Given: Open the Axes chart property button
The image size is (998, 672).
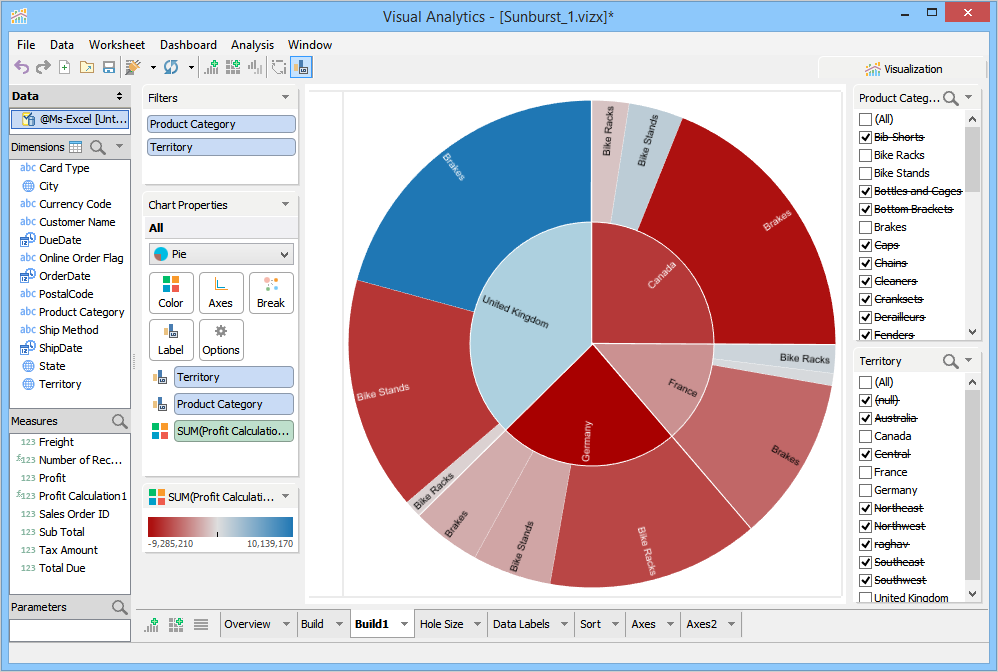Looking at the screenshot, I should pos(221,293).
